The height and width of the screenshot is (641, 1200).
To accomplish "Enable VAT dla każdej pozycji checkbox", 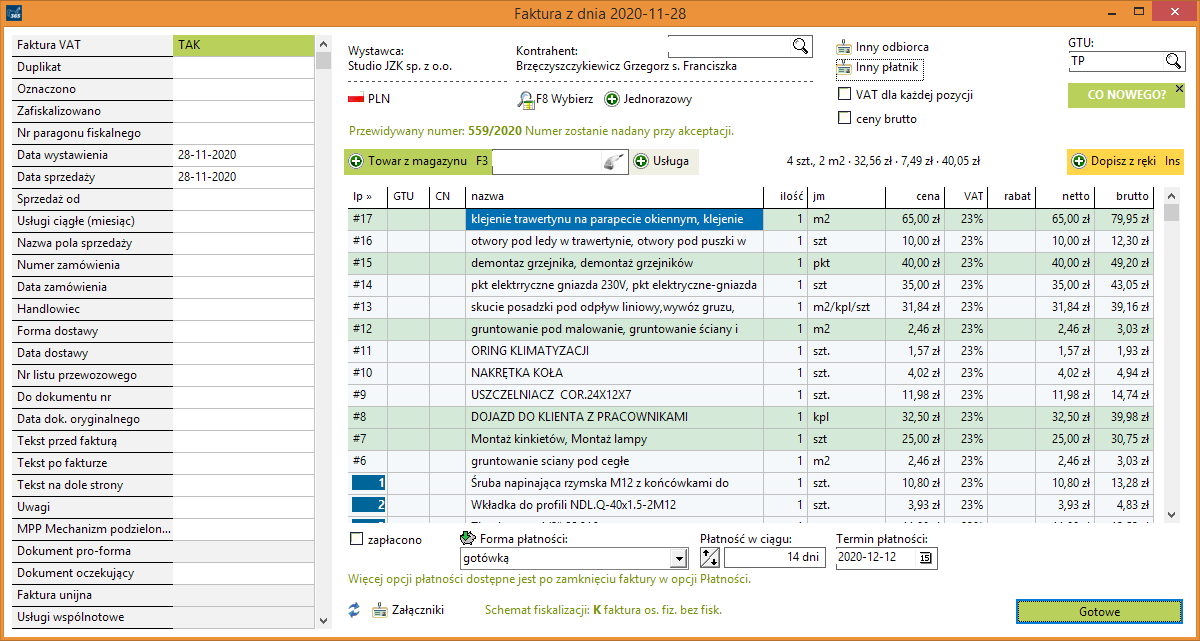I will tap(844, 95).
